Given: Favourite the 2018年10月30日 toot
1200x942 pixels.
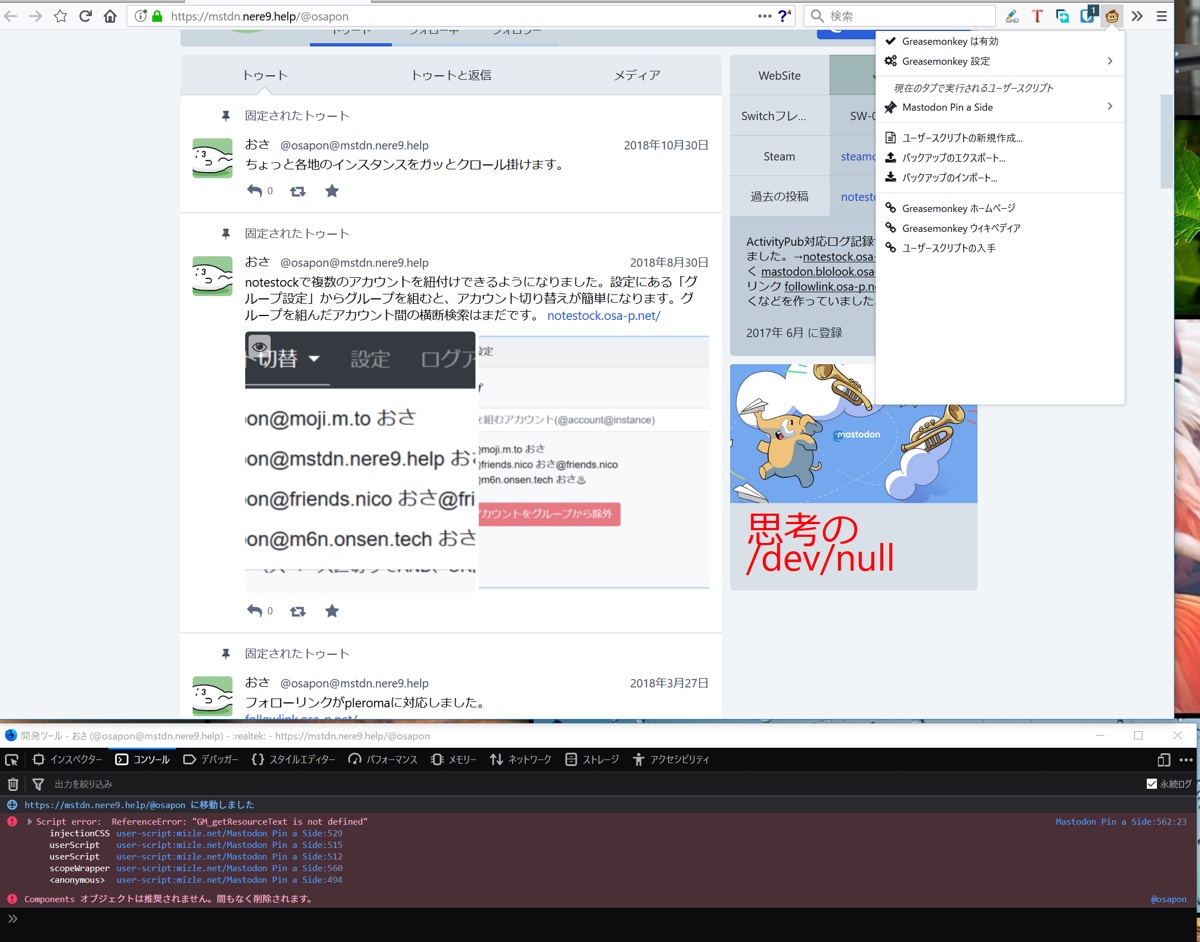Looking at the screenshot, I should tap(332, 191).
